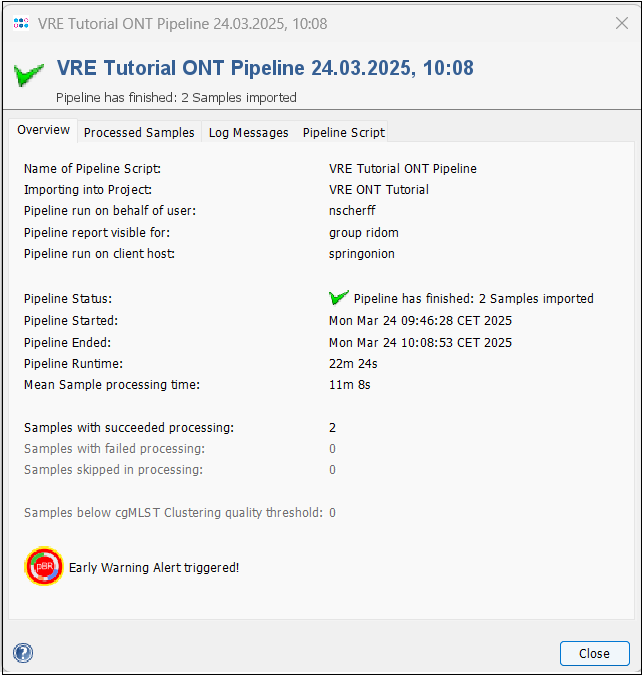Switch to the Overview tab
The height and width of the screenshot is (675, 642).
click(x=44, y=130)
